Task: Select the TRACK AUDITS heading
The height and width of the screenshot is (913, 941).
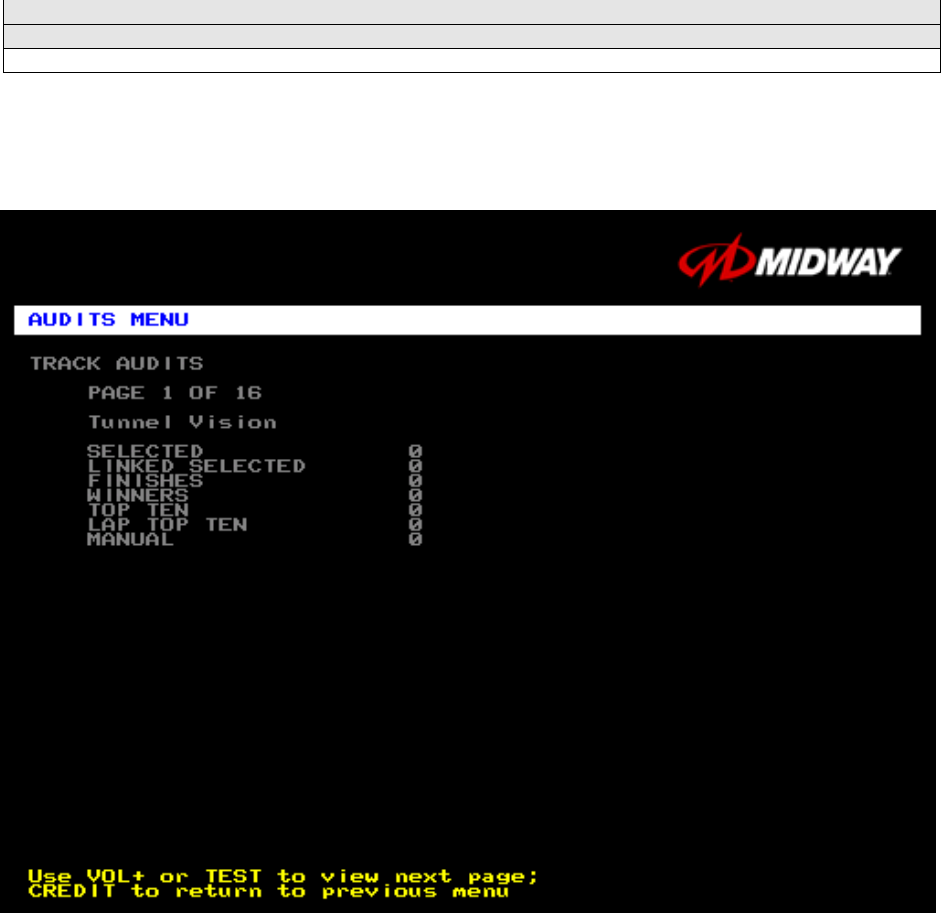Action: tap(117, 363)
